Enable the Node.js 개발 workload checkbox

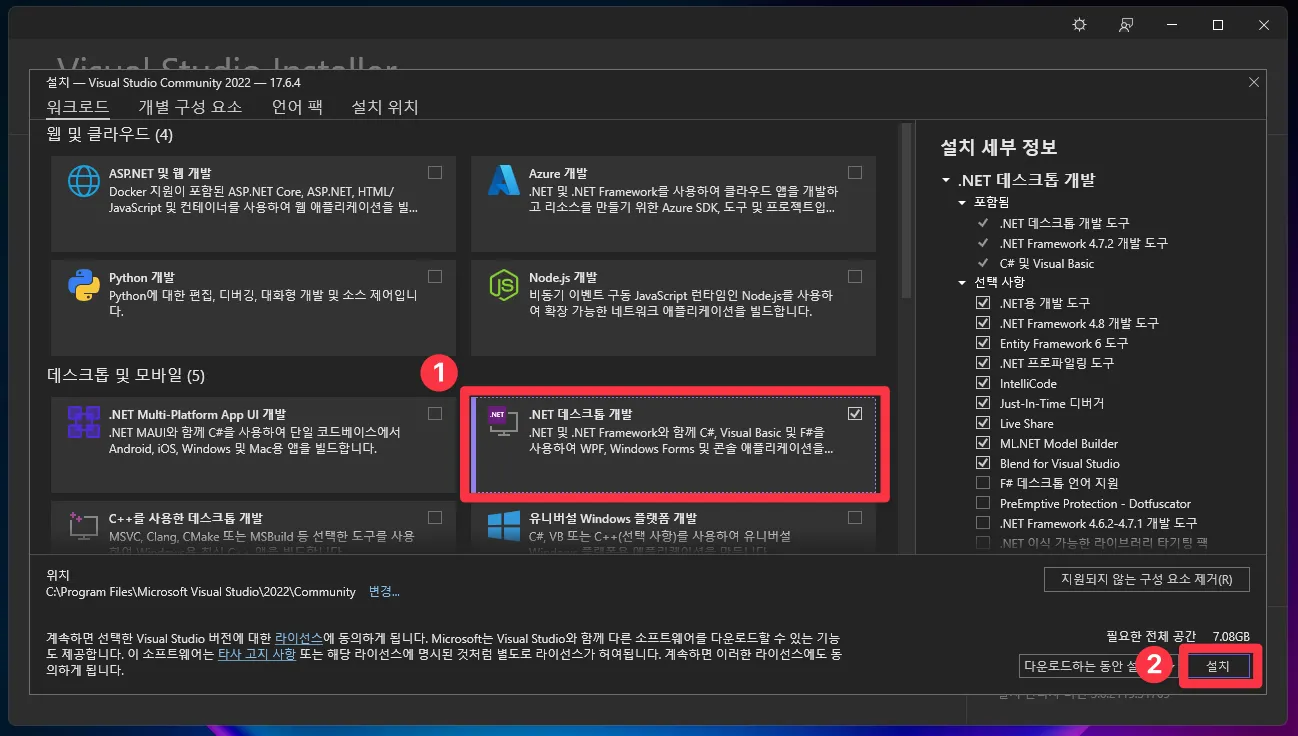[855, 276]
